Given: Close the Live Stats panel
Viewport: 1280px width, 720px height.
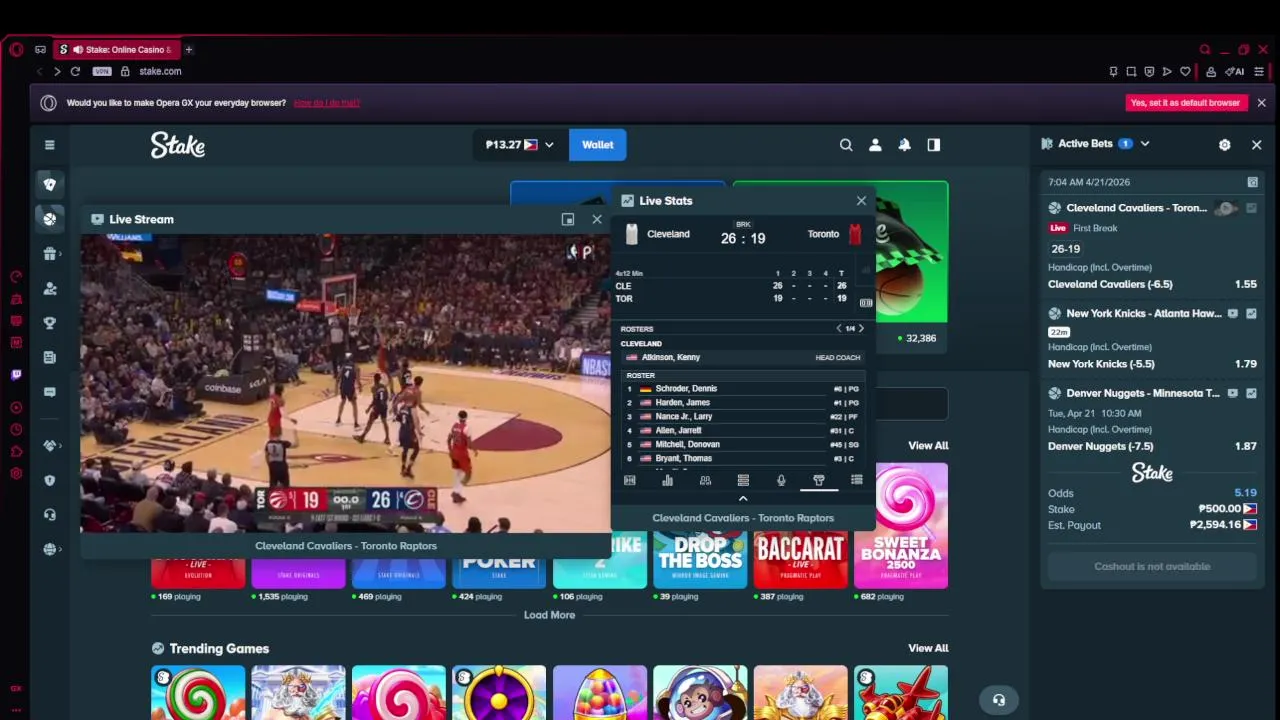Looking at the screenshot, I should tap(861, 201).
